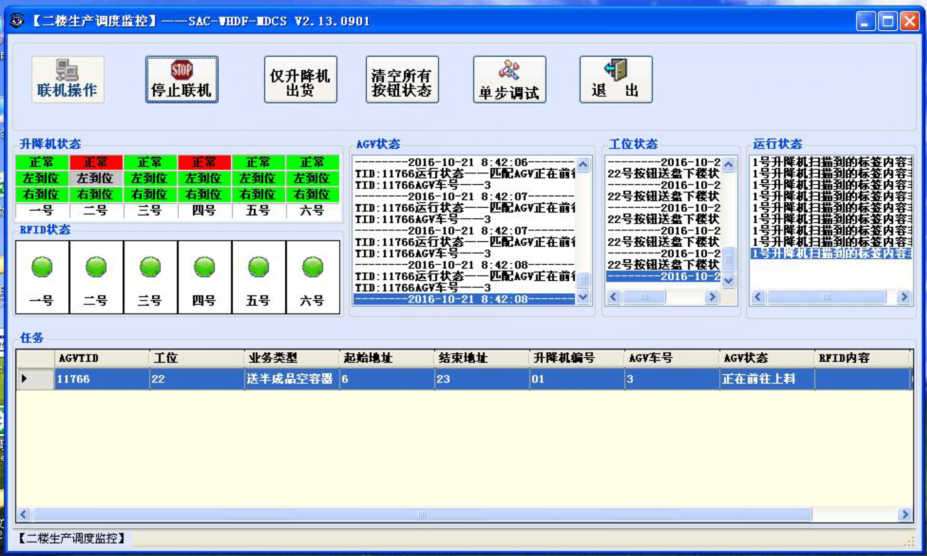Viewport: 927px width, 556px height.
Task: Click the 退出 exit door button
Action: click(x=615, y=79)
